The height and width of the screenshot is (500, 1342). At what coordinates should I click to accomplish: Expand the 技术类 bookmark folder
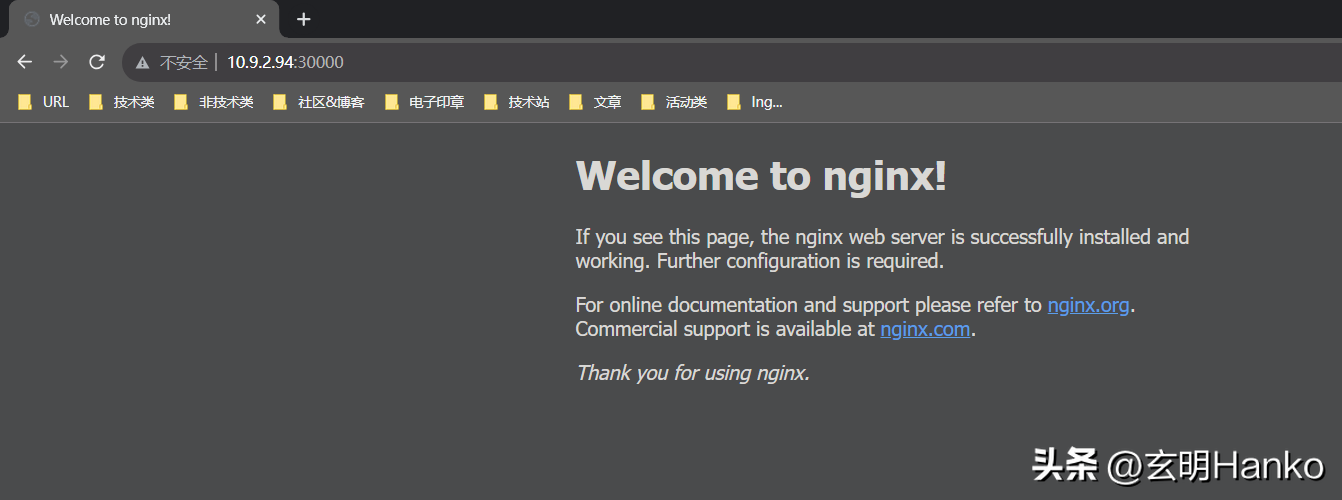122,102
